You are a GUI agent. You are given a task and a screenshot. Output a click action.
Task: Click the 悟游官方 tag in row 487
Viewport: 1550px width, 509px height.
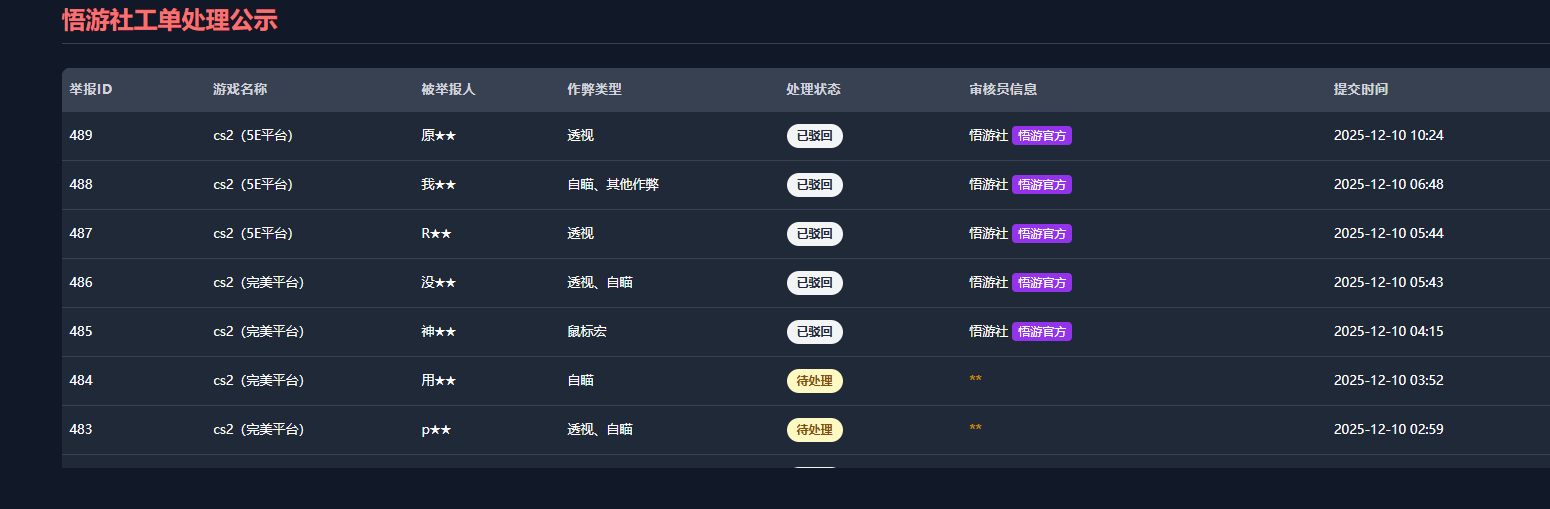(1041, 234)
